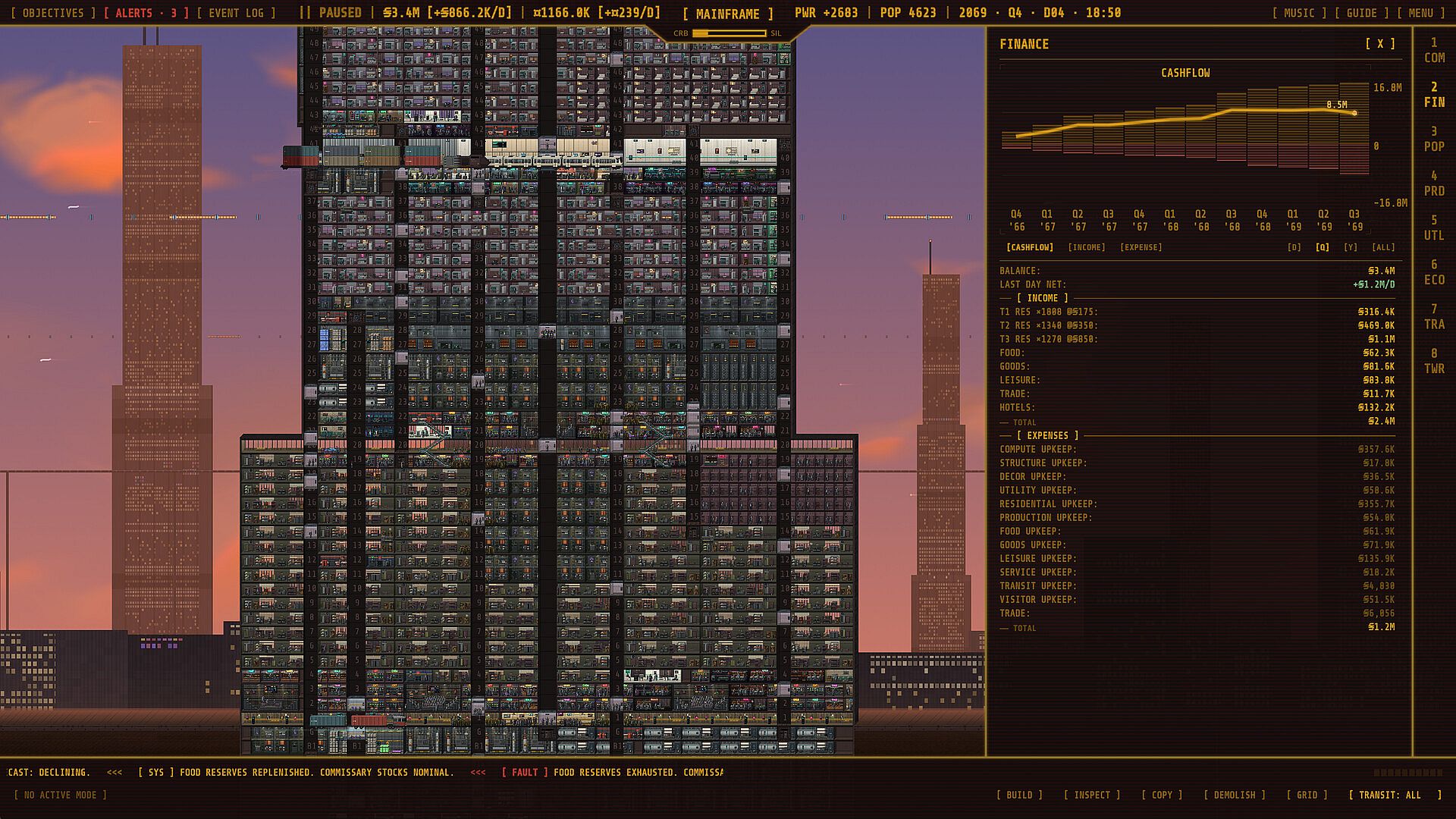Switch to the TWR side tab

pyautogui.click(x=1434, y=361)
